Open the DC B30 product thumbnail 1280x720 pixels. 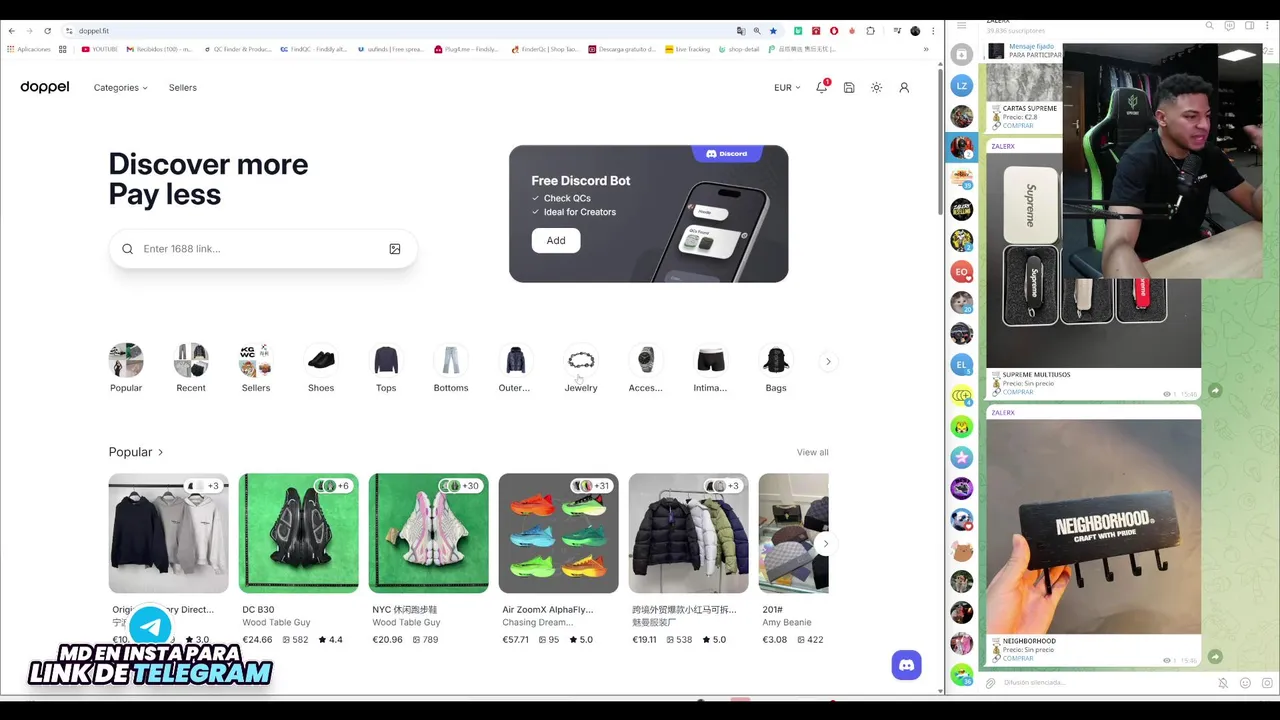pyautogui.click(x=298, y=533)
